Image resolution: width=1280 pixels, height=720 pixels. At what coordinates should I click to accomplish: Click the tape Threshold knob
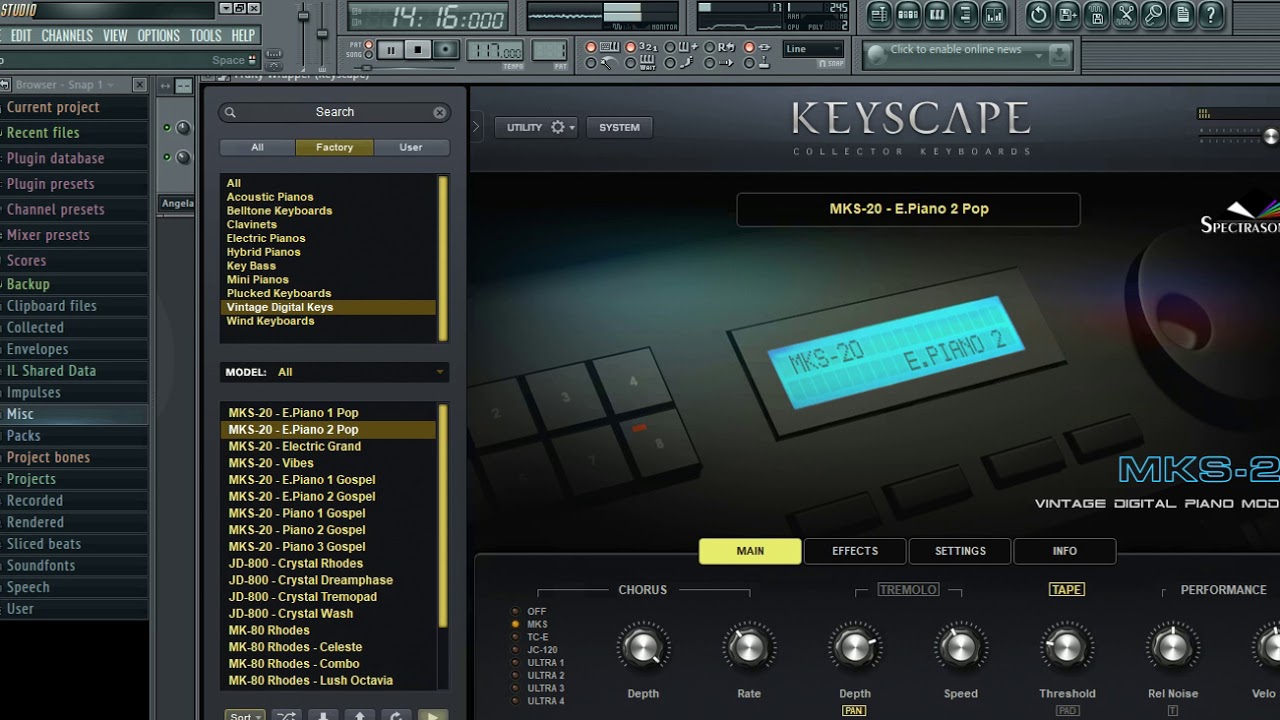coord(1067,648)
